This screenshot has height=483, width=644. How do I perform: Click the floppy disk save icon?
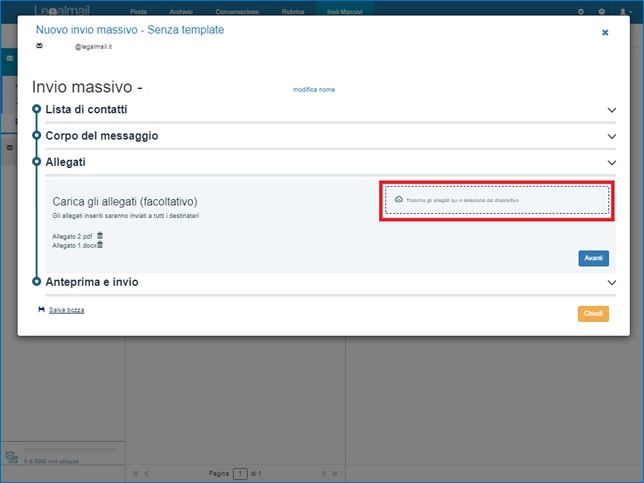(41, 310)
